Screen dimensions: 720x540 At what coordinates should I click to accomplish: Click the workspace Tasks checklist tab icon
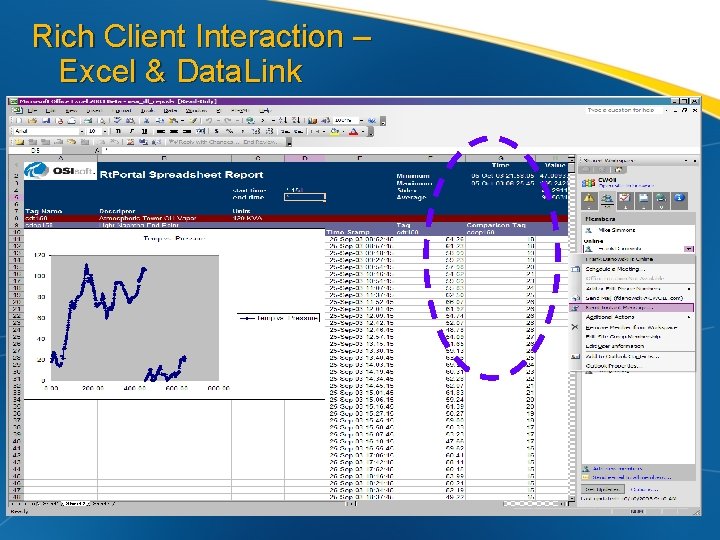click(624, 200)
